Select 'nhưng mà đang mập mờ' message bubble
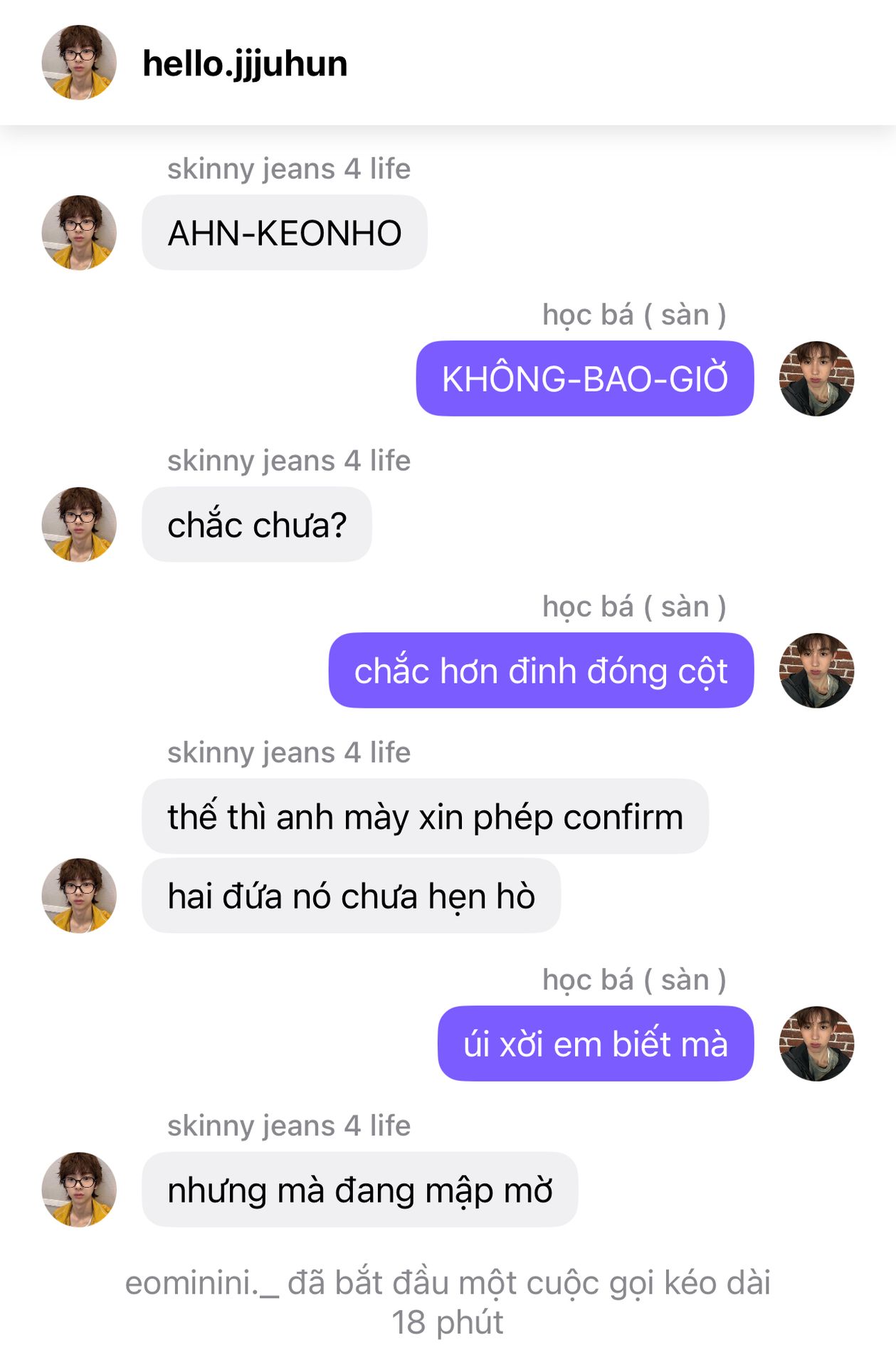This screenshot has width=896, height=1367. tap(360, 1190)
